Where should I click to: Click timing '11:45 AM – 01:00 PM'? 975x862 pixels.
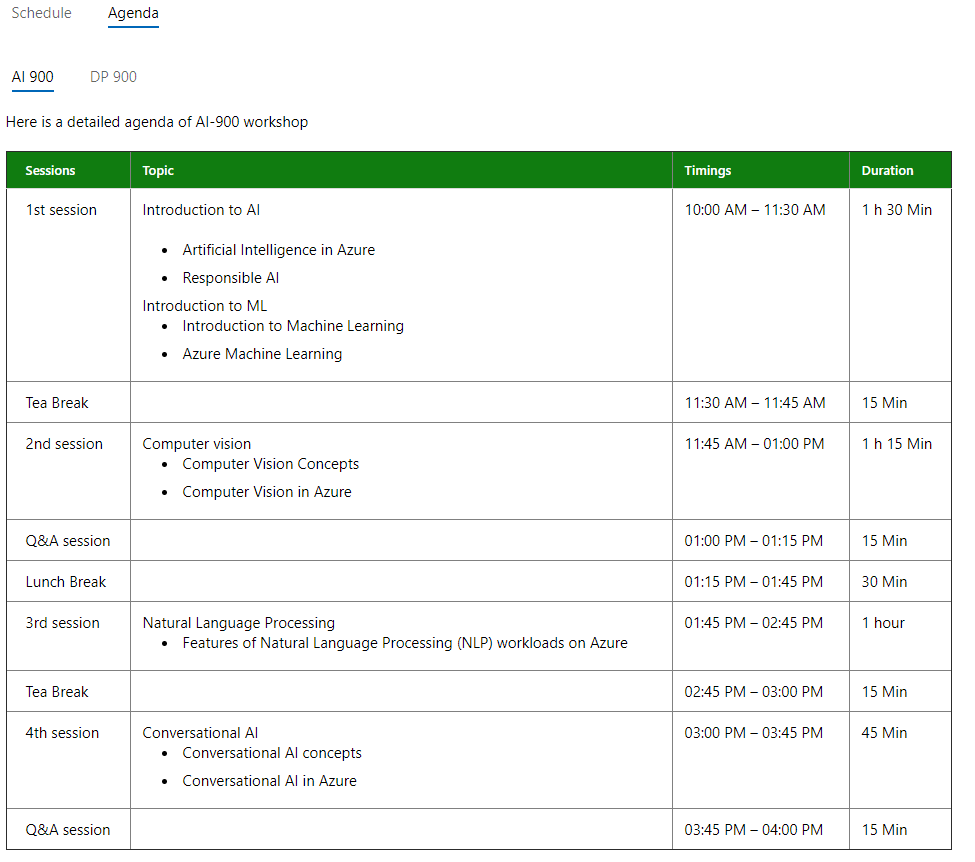(754, 444)
